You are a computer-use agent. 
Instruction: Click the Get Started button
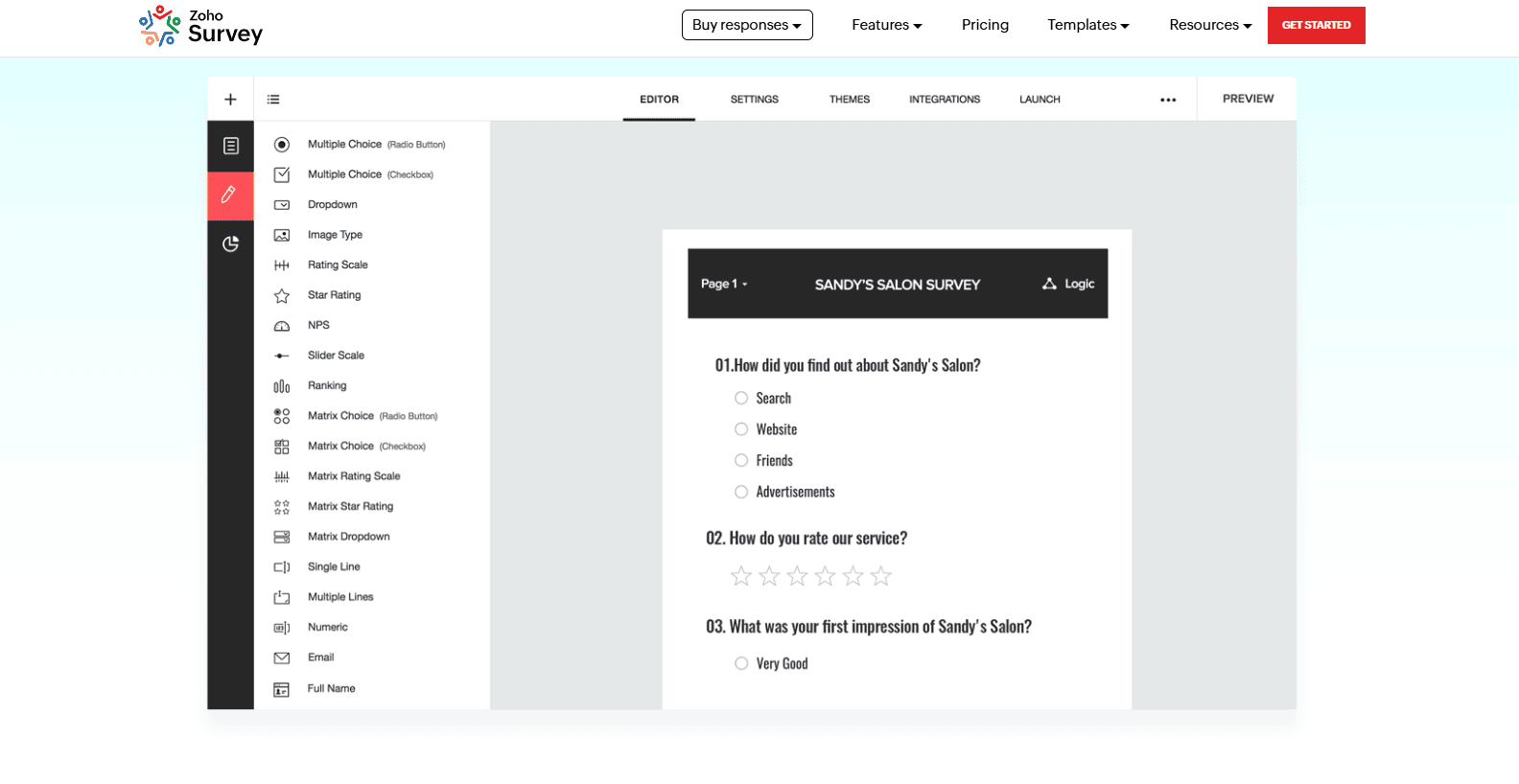pos(1316,25)
